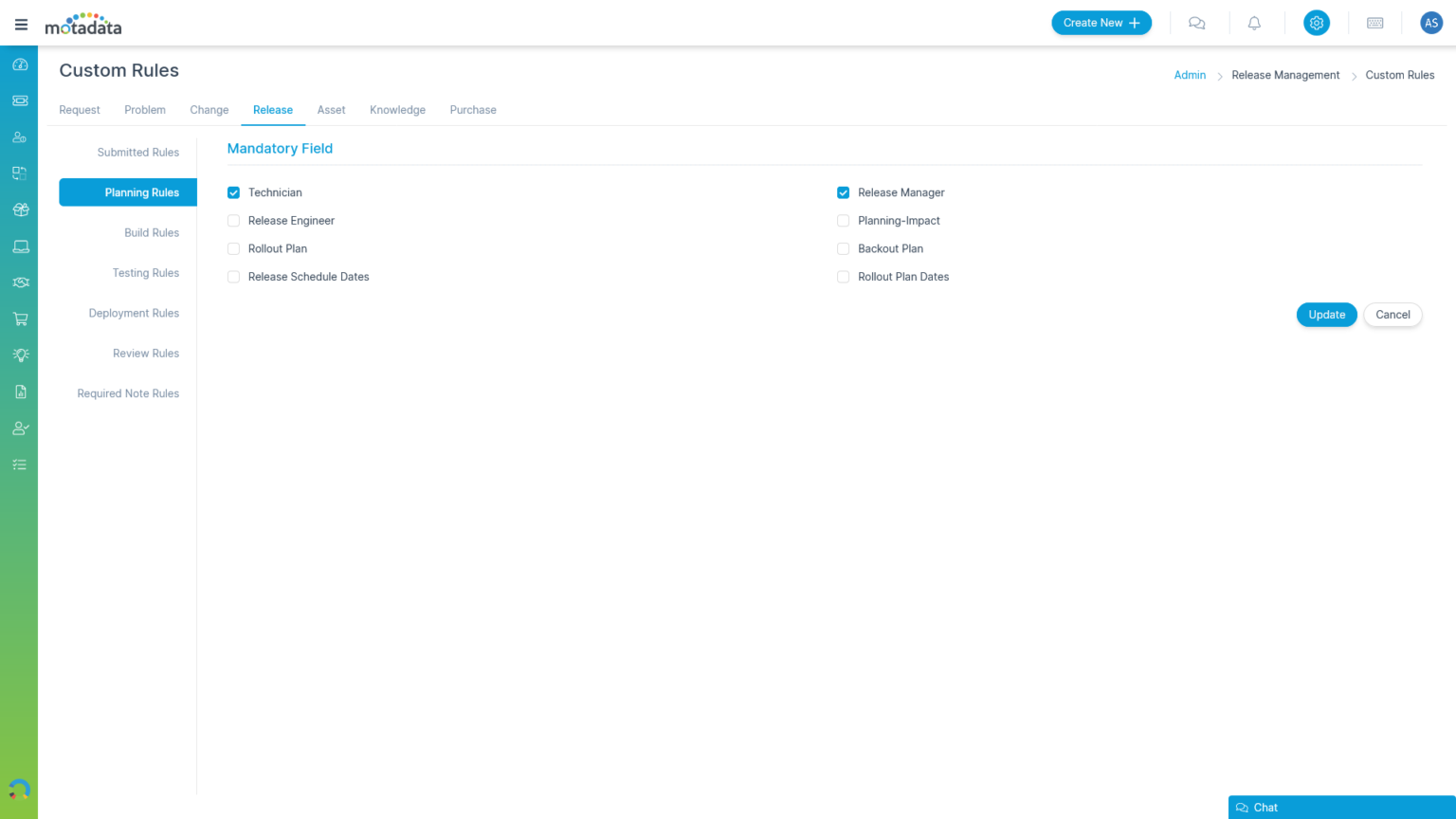Screen dimensions: 1456x819
Task: Open the shopping cart purchase icon
Action: point(20,318)
